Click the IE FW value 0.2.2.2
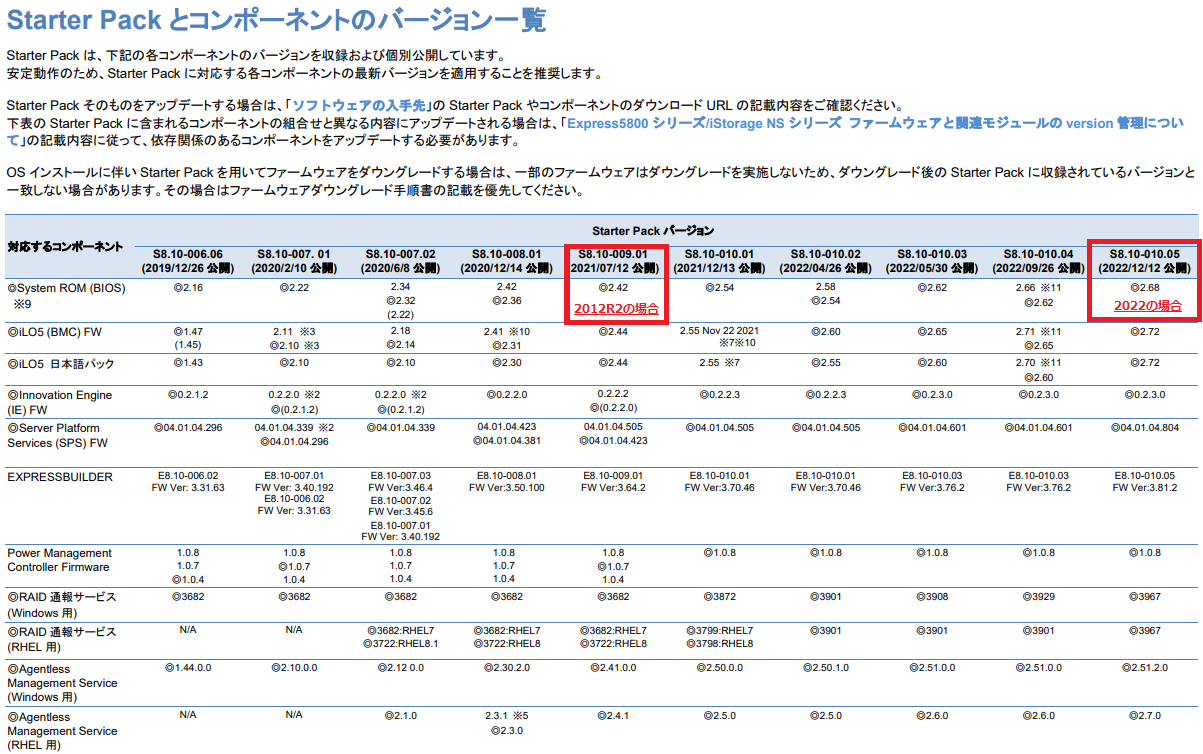The height and width of the screenshot is (754, 1203). click(x=614, y=394)
